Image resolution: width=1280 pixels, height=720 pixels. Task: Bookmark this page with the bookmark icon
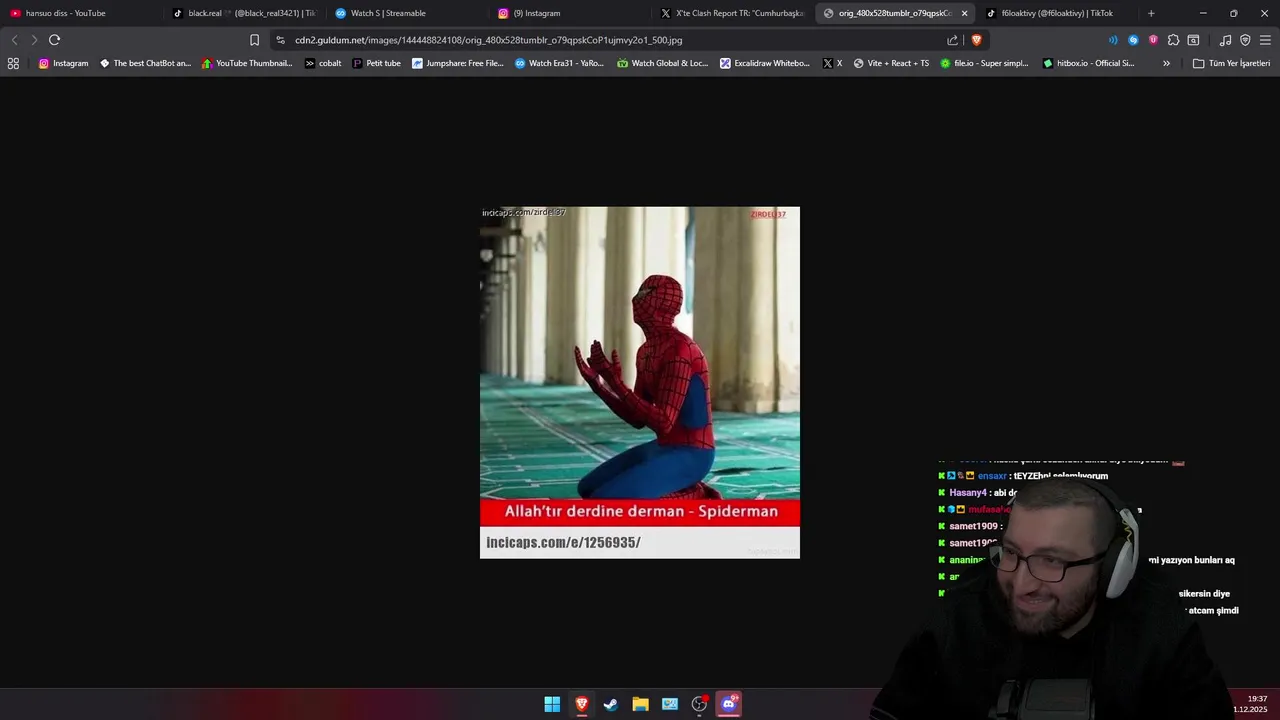click(x=254, y=40)
